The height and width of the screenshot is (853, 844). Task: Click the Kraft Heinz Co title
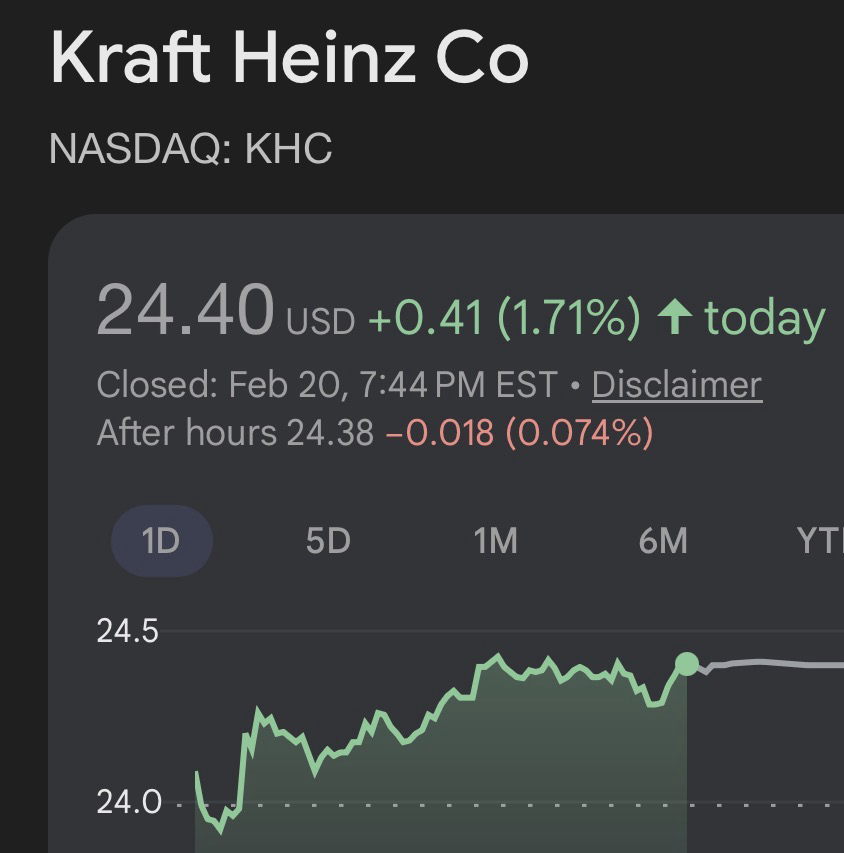pyautogui.click(x=289, y=57)
